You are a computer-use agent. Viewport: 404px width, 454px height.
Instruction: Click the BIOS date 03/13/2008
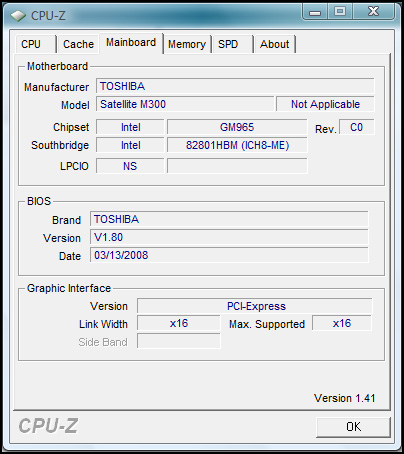[x=229, y=255]
